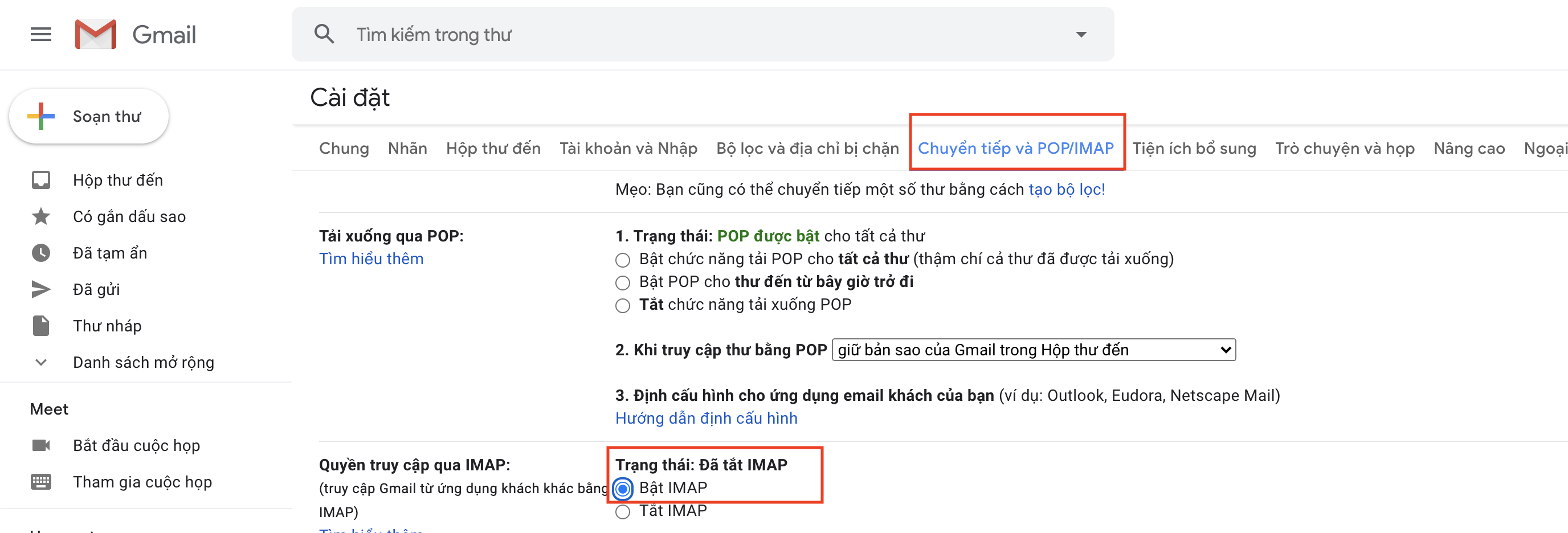Switch to Tiện ích bổ sung tab
This screenshot has height=533, width=1568.
pyautogui.click(x=1194, y=149)
